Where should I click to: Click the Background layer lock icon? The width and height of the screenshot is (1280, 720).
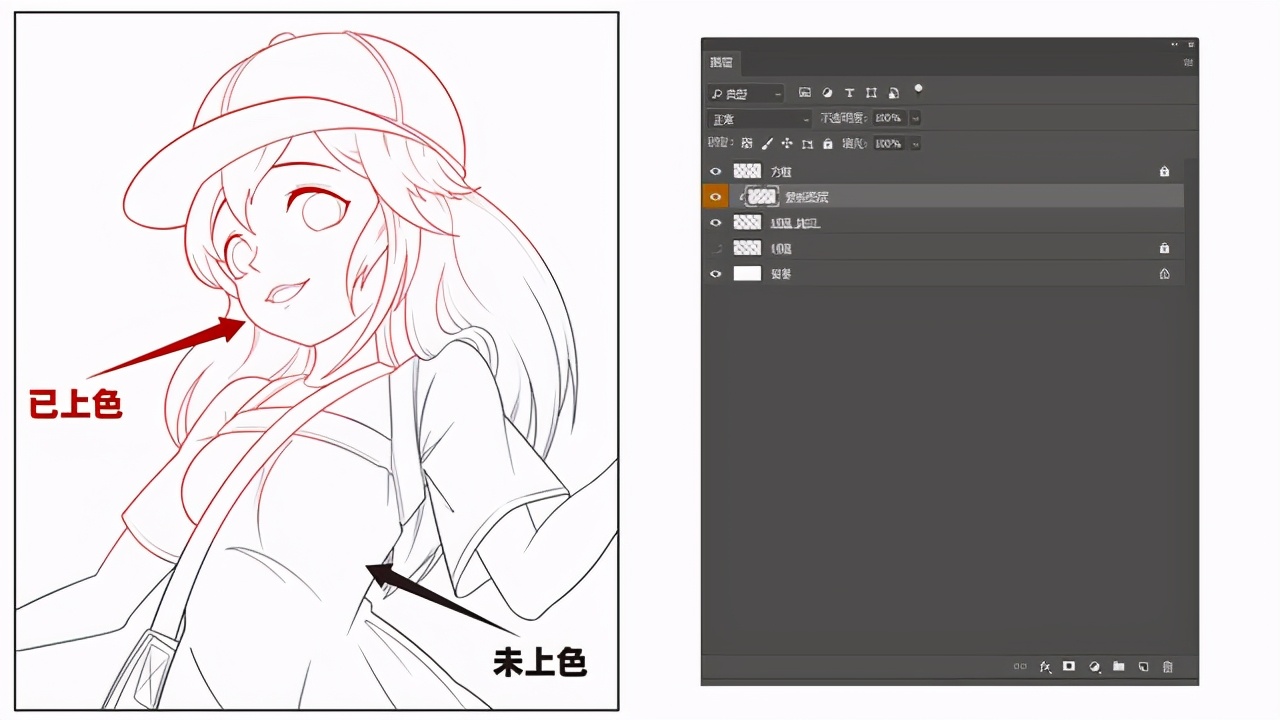(x=1164, y=274)
